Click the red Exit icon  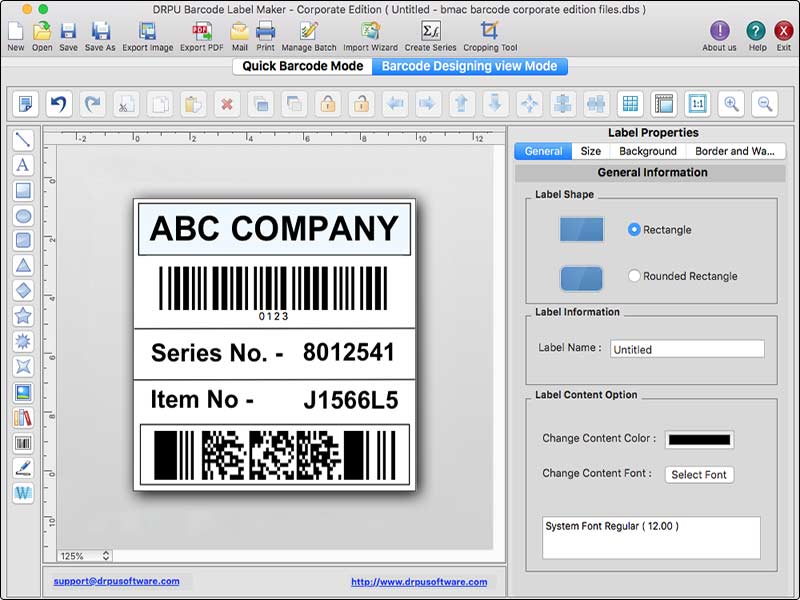pos(784,31)
